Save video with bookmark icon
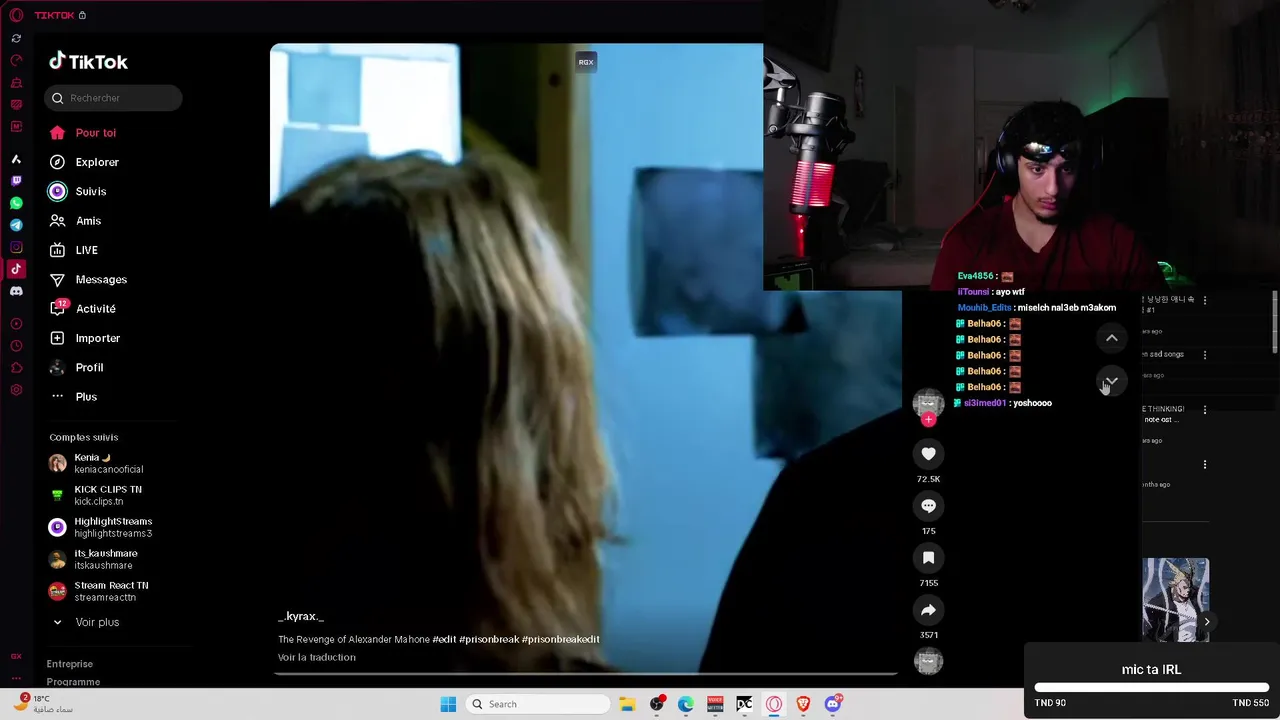The width and height of the screenshot is (1280, 720). coord(928,558)
